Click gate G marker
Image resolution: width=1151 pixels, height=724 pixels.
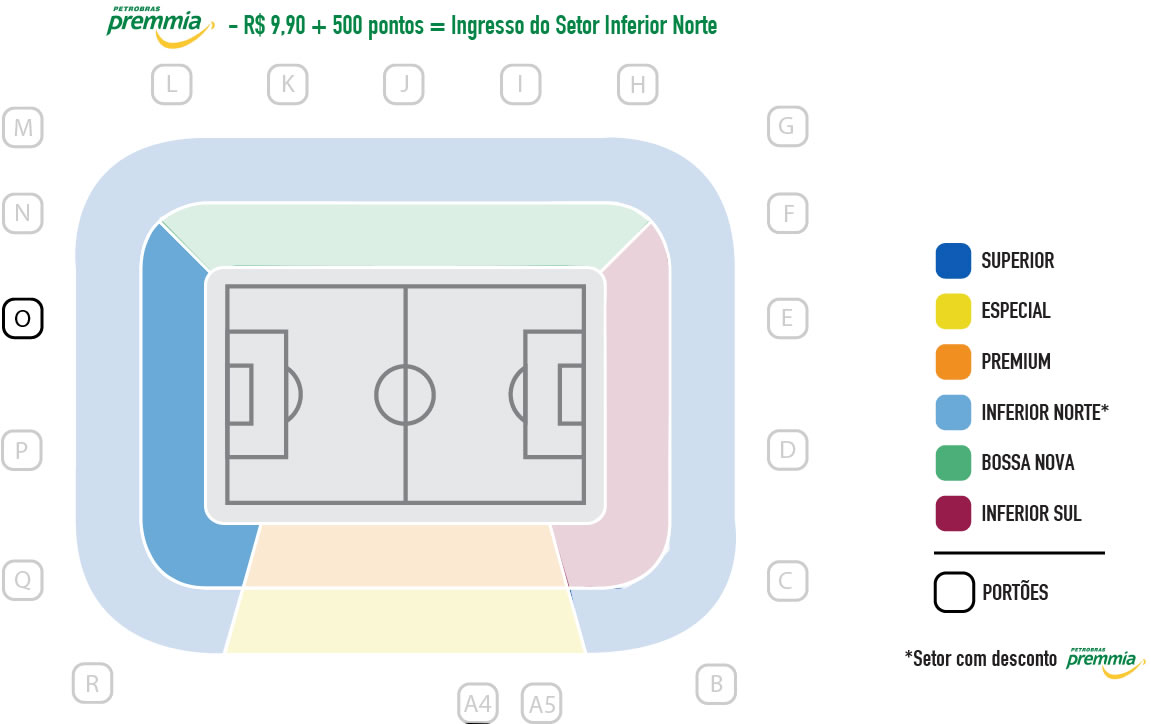(x=788, y=126)
